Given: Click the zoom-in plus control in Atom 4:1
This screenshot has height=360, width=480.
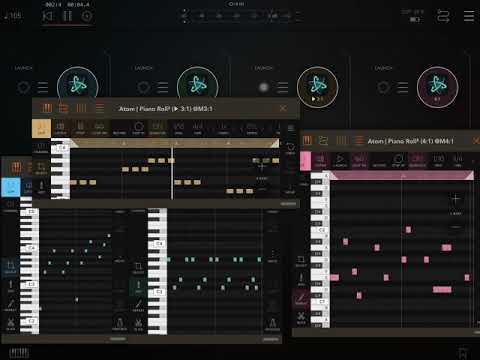Looking at the screenshot, I should (x=455, y=199).
